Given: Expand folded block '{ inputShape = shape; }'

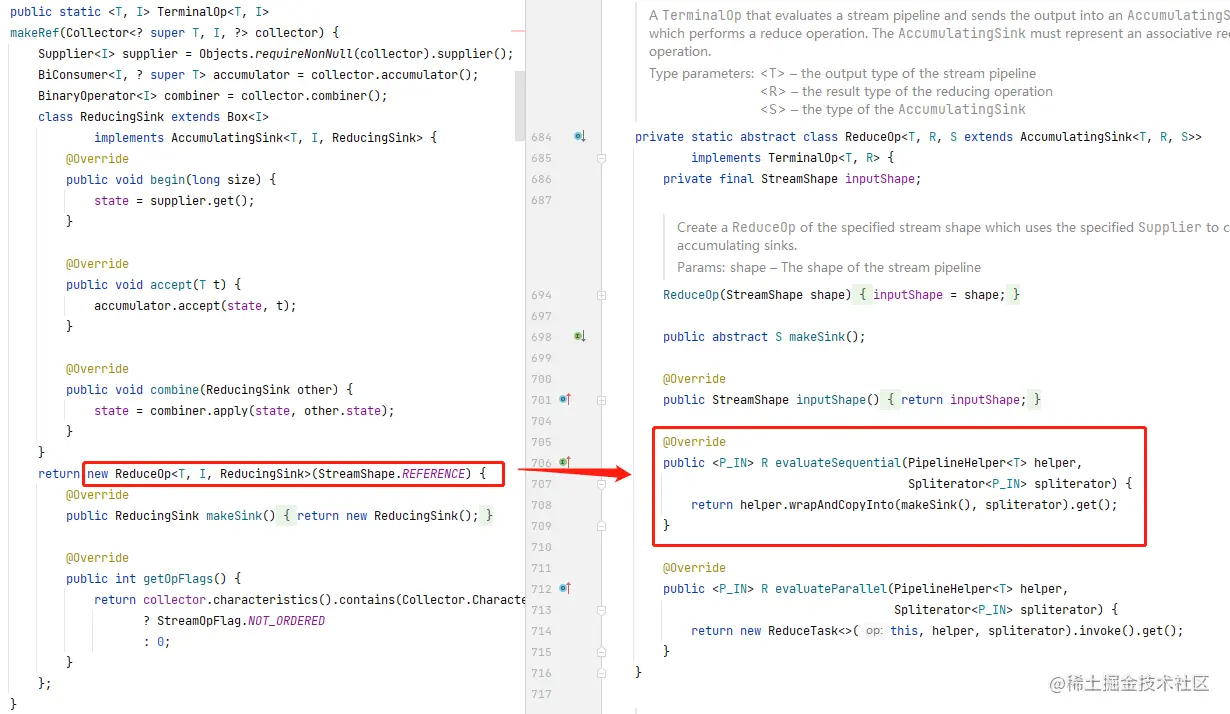Looking at the screenshot, I should [939, 295].
